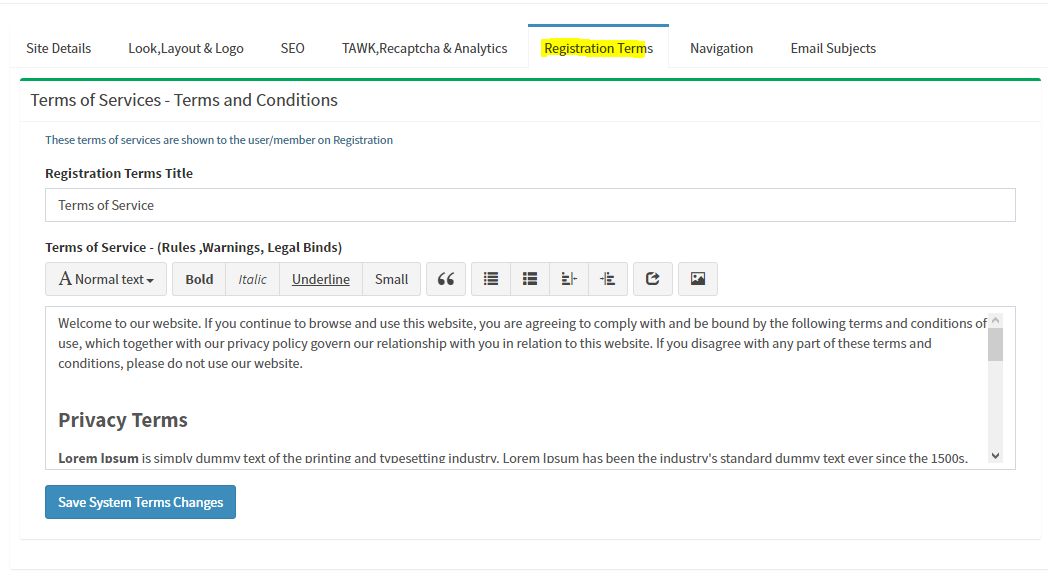Click the insert image icon
Screen dimensions: 1048x585
pyautogui.click(x=698, y=279)
